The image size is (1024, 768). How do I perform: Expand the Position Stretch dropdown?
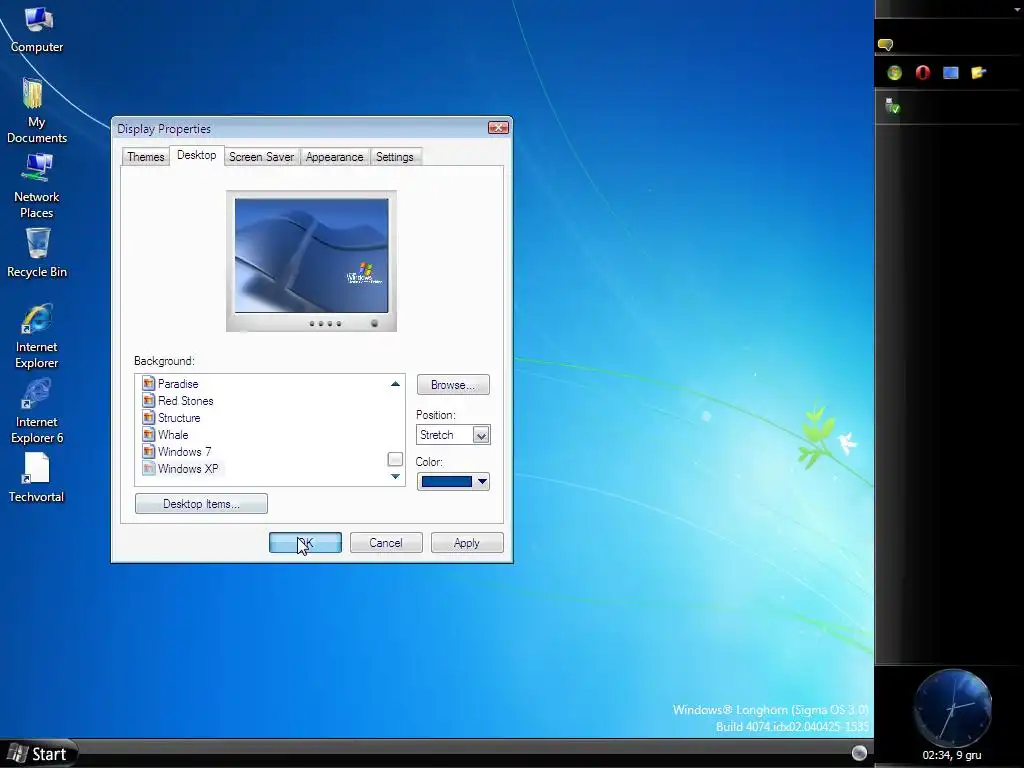[481, 435]
